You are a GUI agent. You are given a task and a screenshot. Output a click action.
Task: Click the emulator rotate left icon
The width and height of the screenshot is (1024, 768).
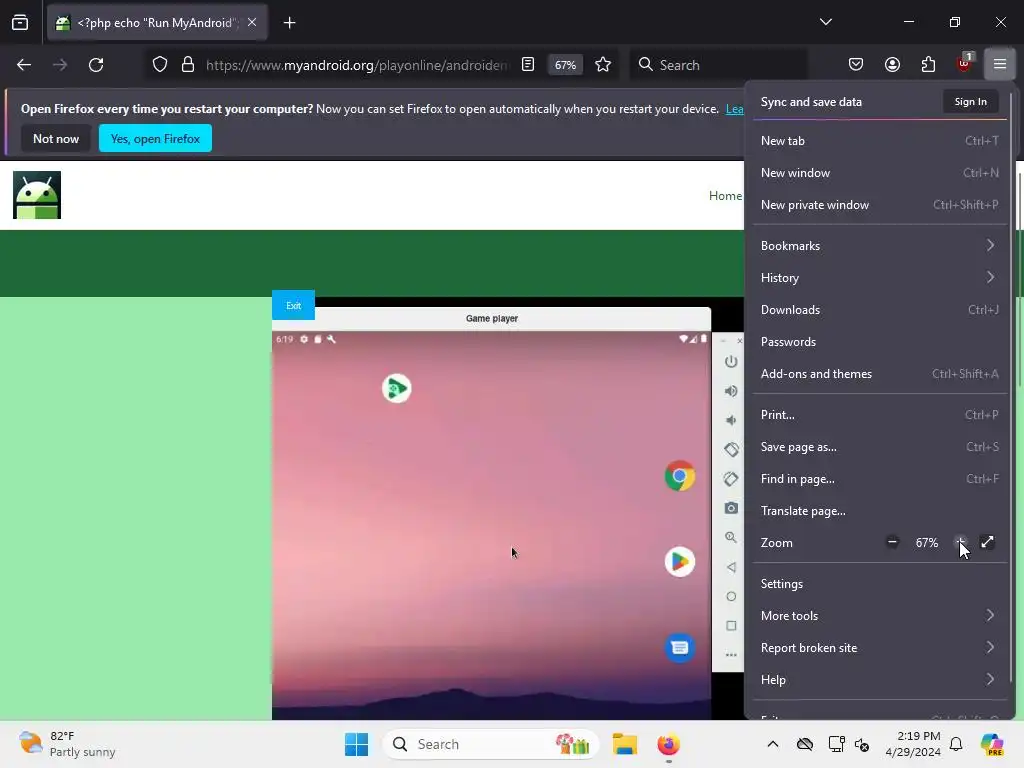pyautogui.click(x=731, y=449)
